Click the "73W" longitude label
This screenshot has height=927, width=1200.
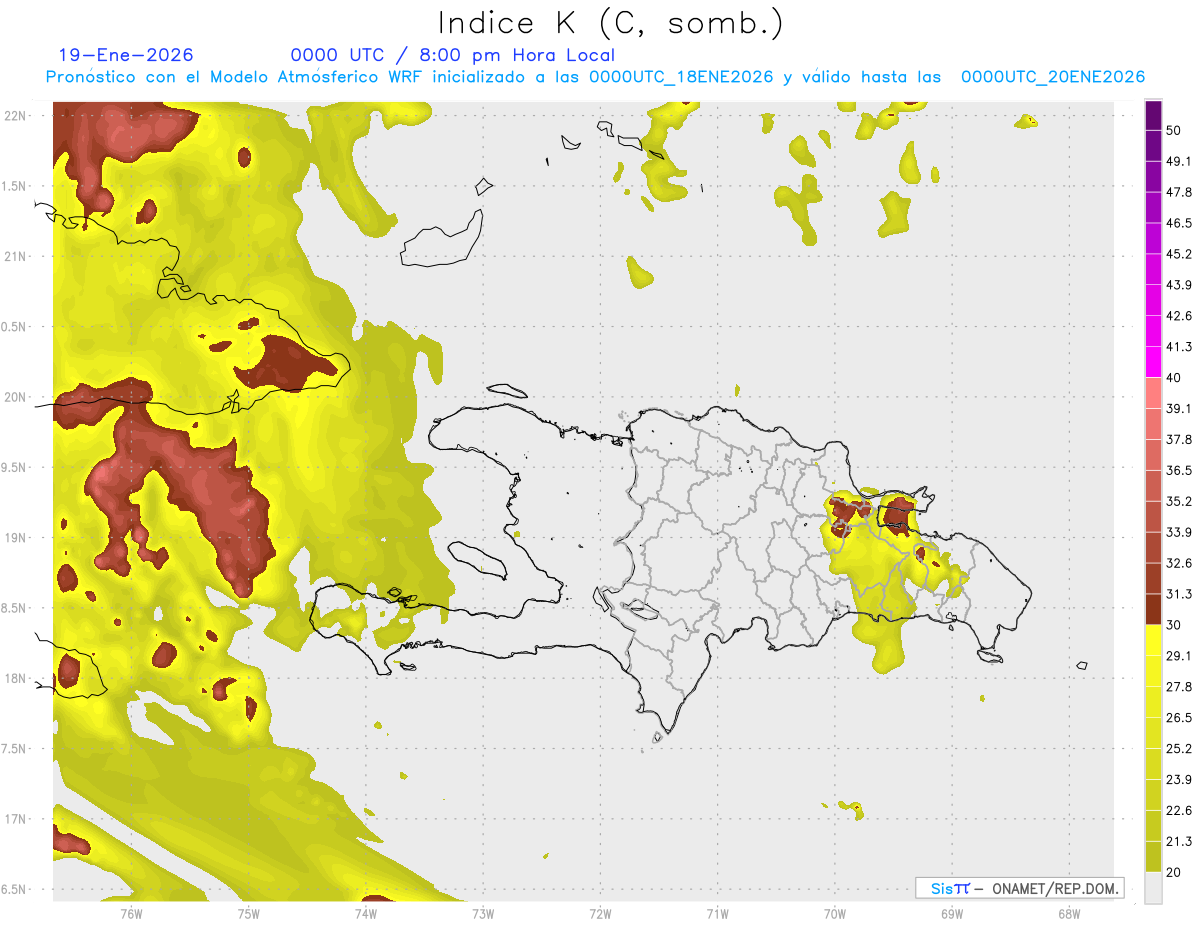tap(483, 913)
